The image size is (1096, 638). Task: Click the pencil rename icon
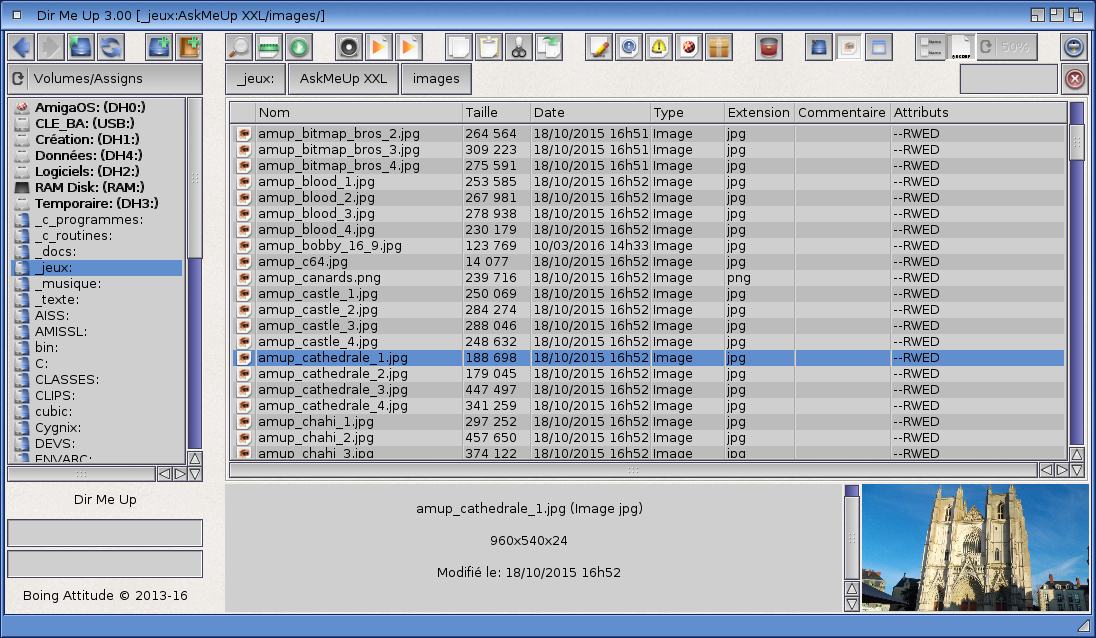pyautogui.click(x=598, y=47)
